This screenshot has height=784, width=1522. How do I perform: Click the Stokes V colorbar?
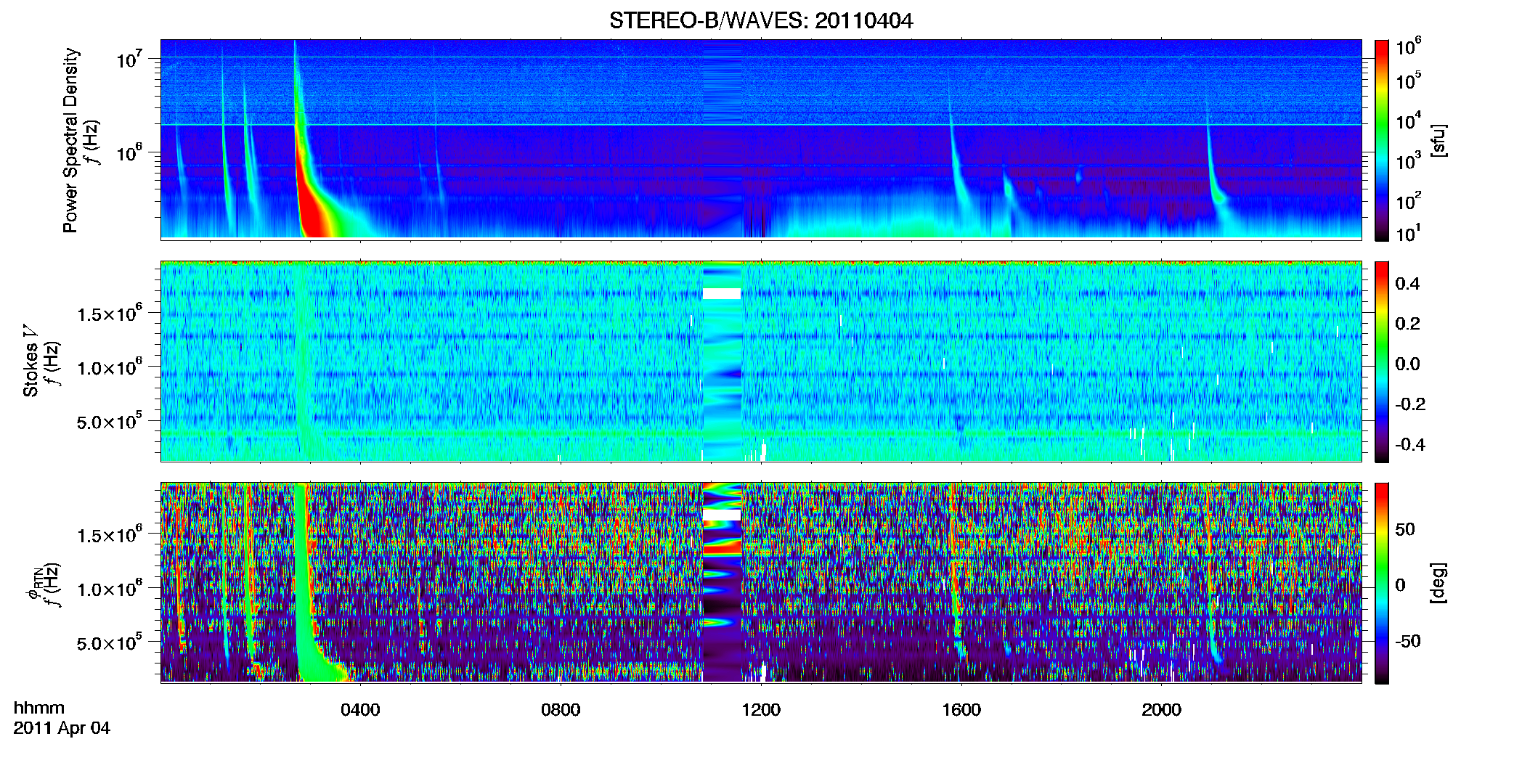pos(1382,362)
